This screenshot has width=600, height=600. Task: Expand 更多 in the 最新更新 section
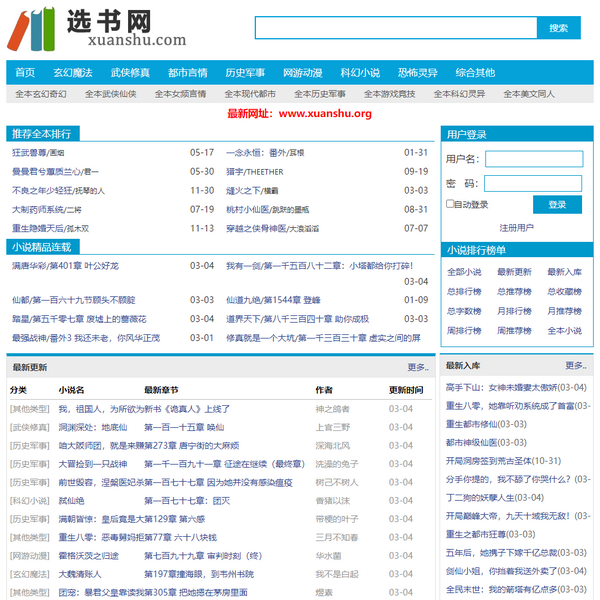(417, 367)
